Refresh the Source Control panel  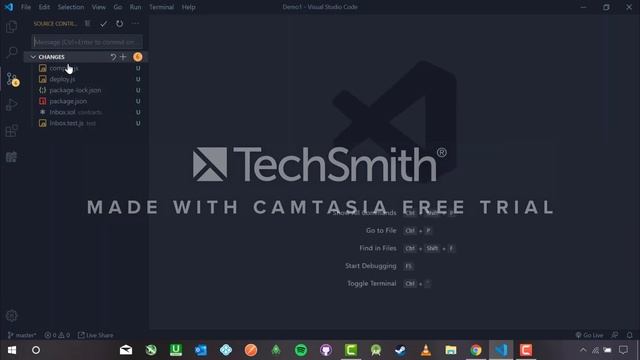(x=120, y=24)
